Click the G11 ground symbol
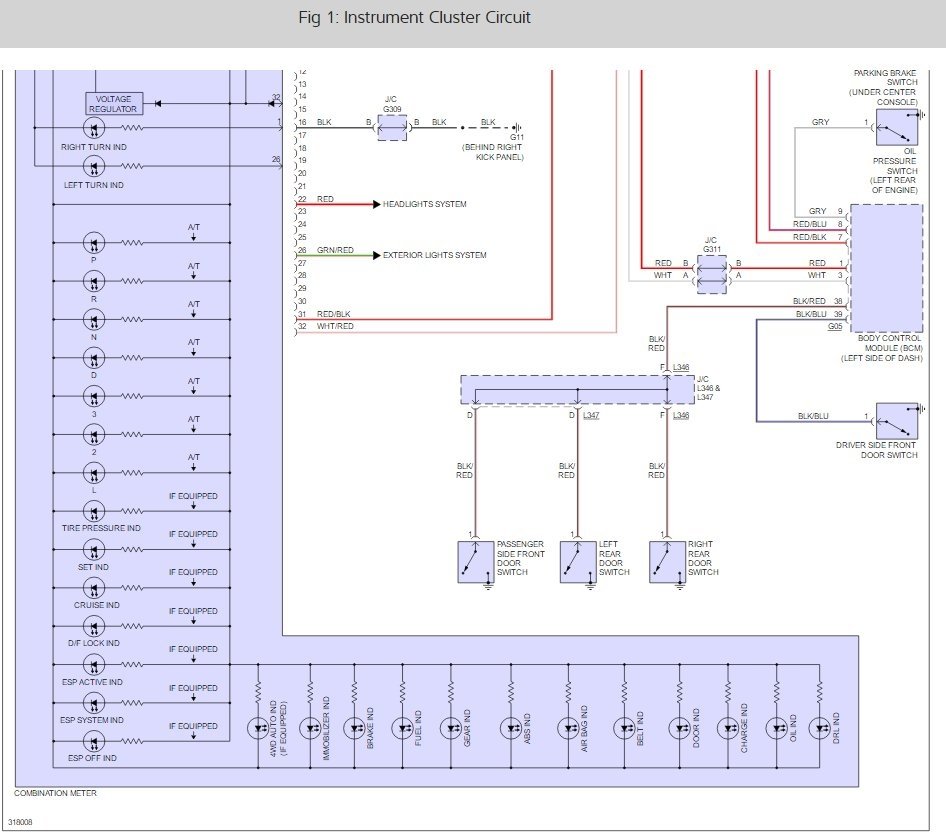Screen dimensions: 946x838 517,128
